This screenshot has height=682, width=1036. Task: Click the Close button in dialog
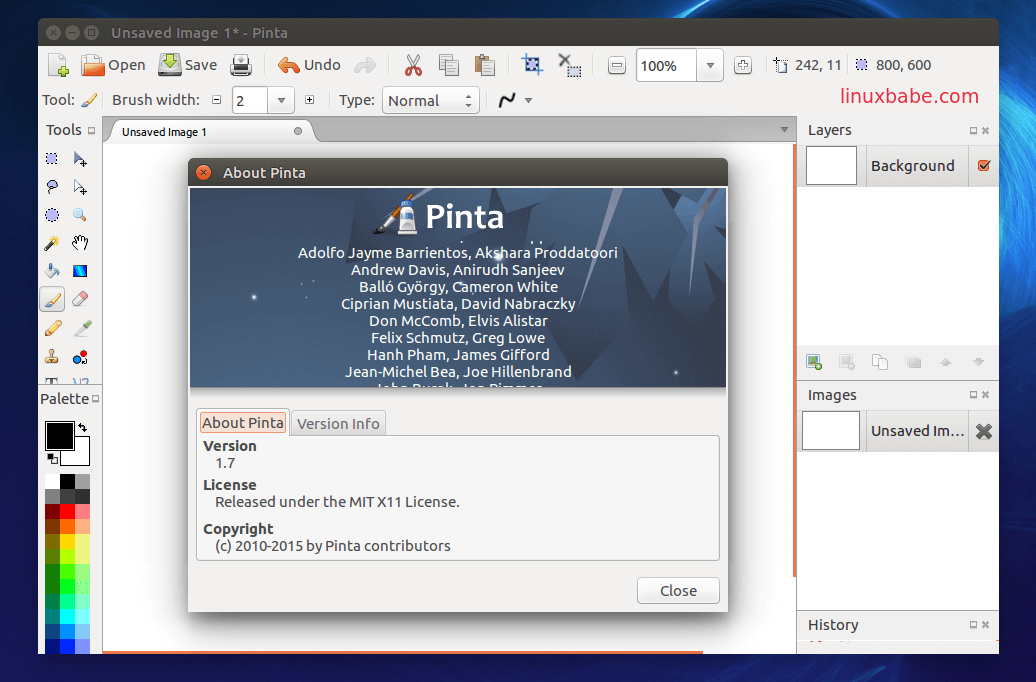pyautogui.click(x=678, y=591)
